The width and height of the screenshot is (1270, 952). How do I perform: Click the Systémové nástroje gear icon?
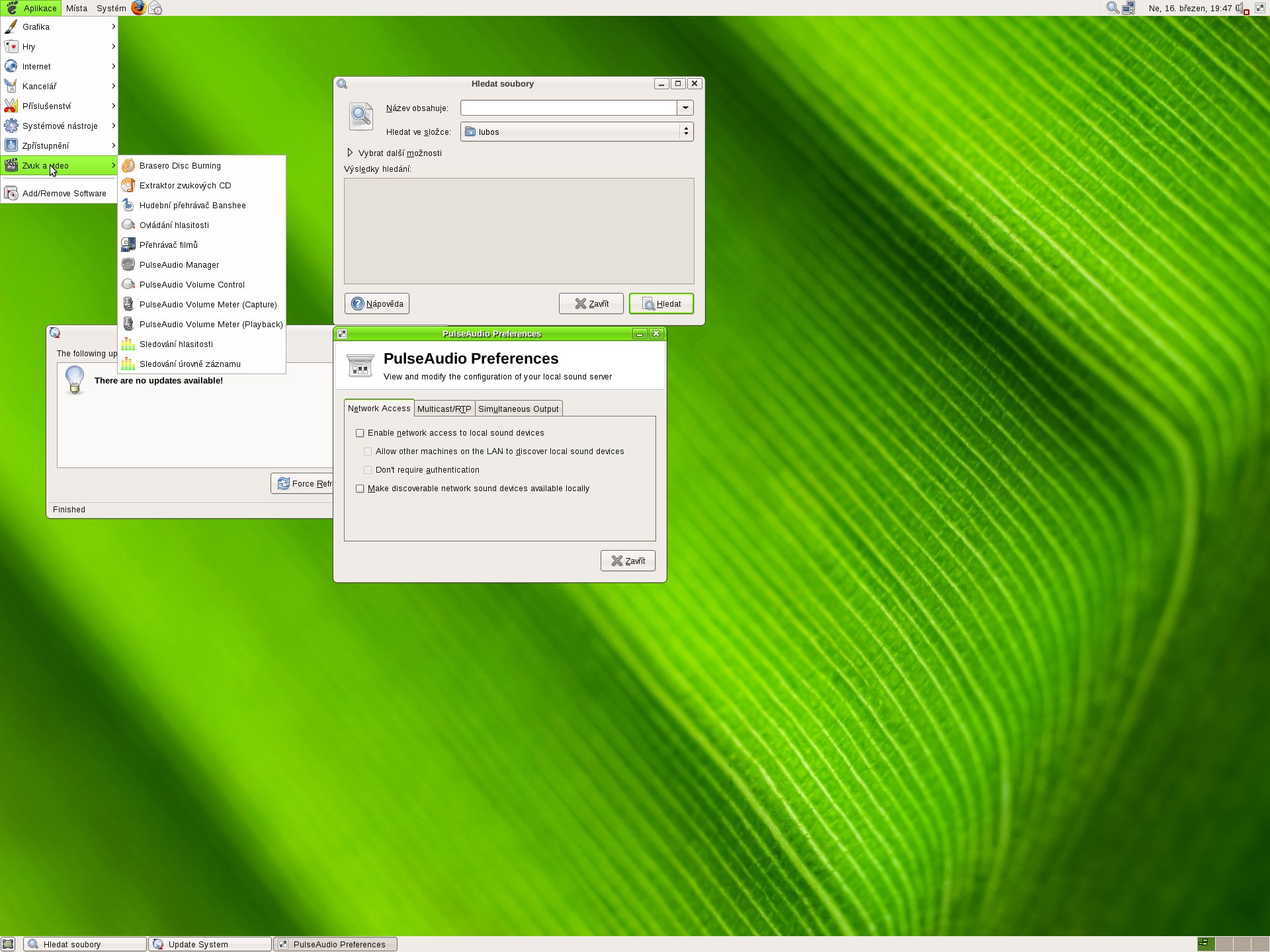[x=11, y=126]
